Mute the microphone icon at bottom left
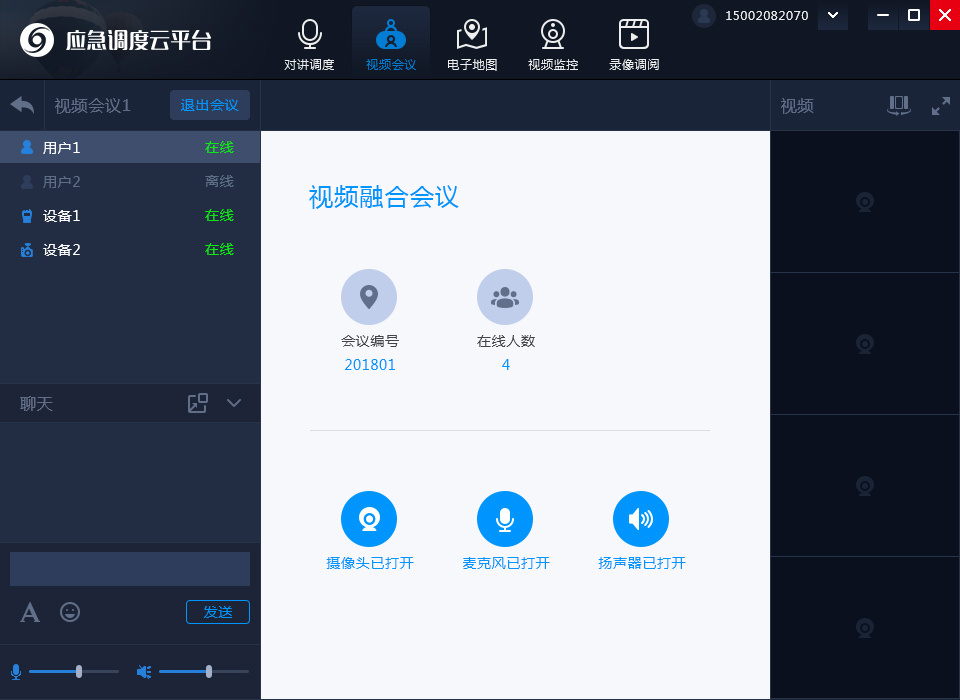 [x=16, y=672]
